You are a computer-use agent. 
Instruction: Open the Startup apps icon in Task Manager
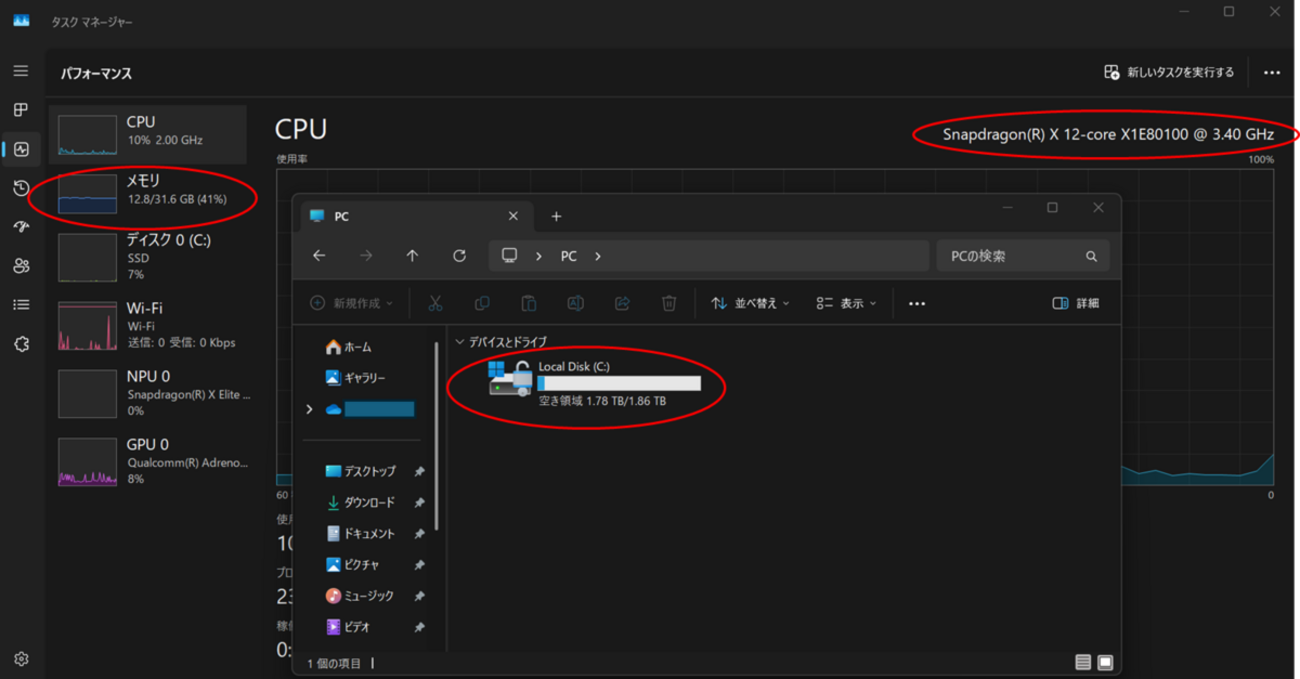click(x=21, y=227)
